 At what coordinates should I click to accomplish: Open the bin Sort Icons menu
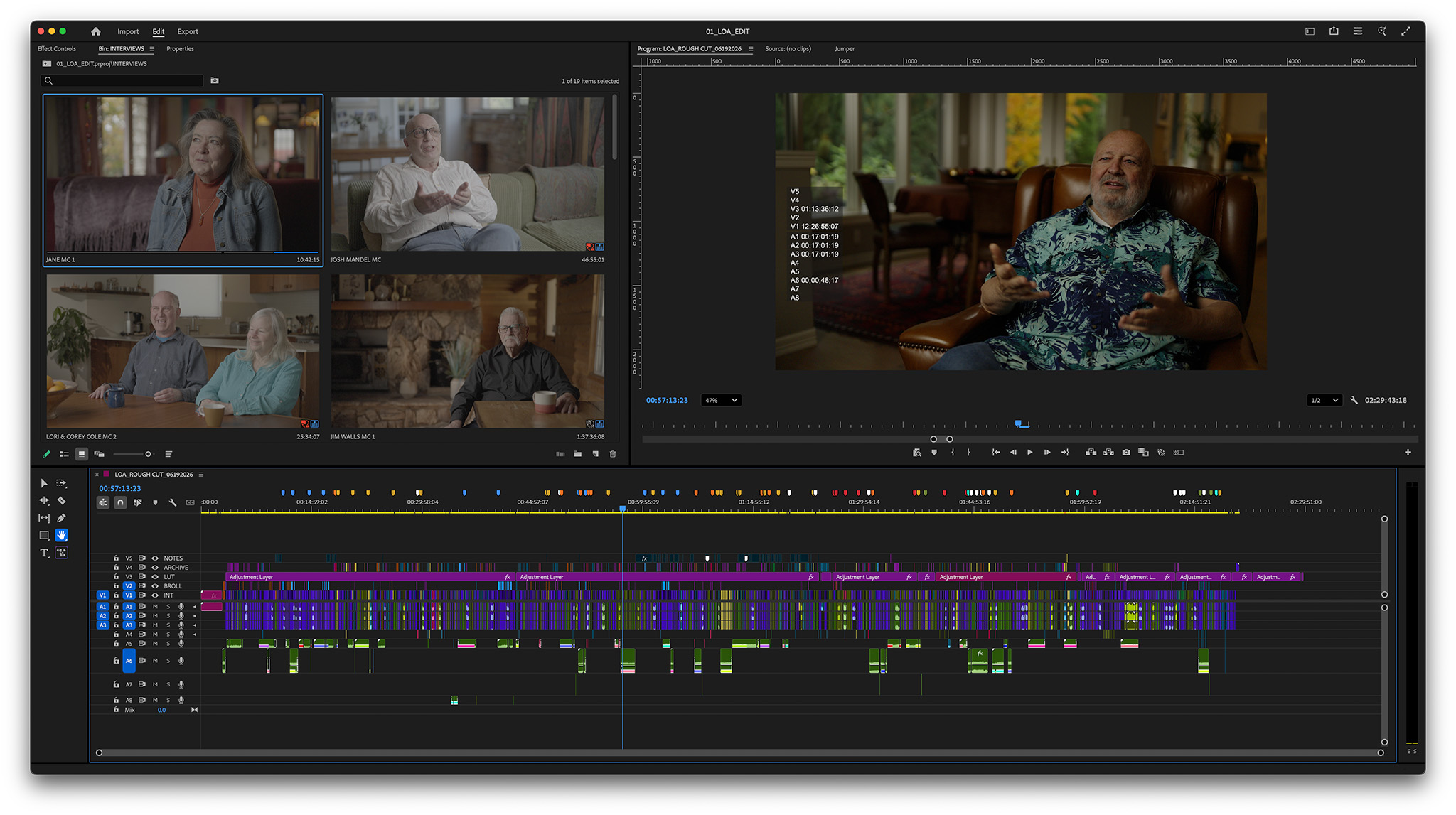pyautogui.click(x=168, y=454)
